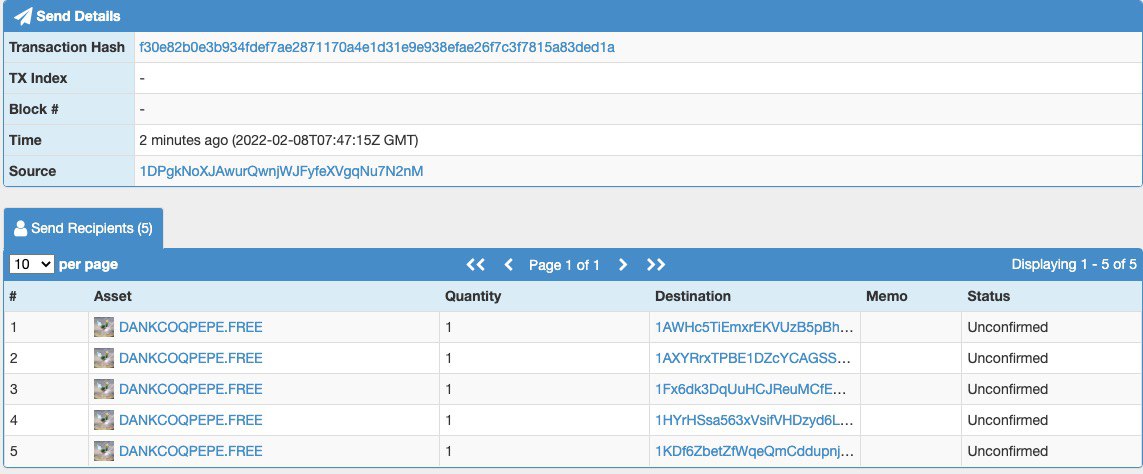The image size is (1143, 474).
Task: Click asset thumbnail in row 5
Action: [x=104, y=451]
